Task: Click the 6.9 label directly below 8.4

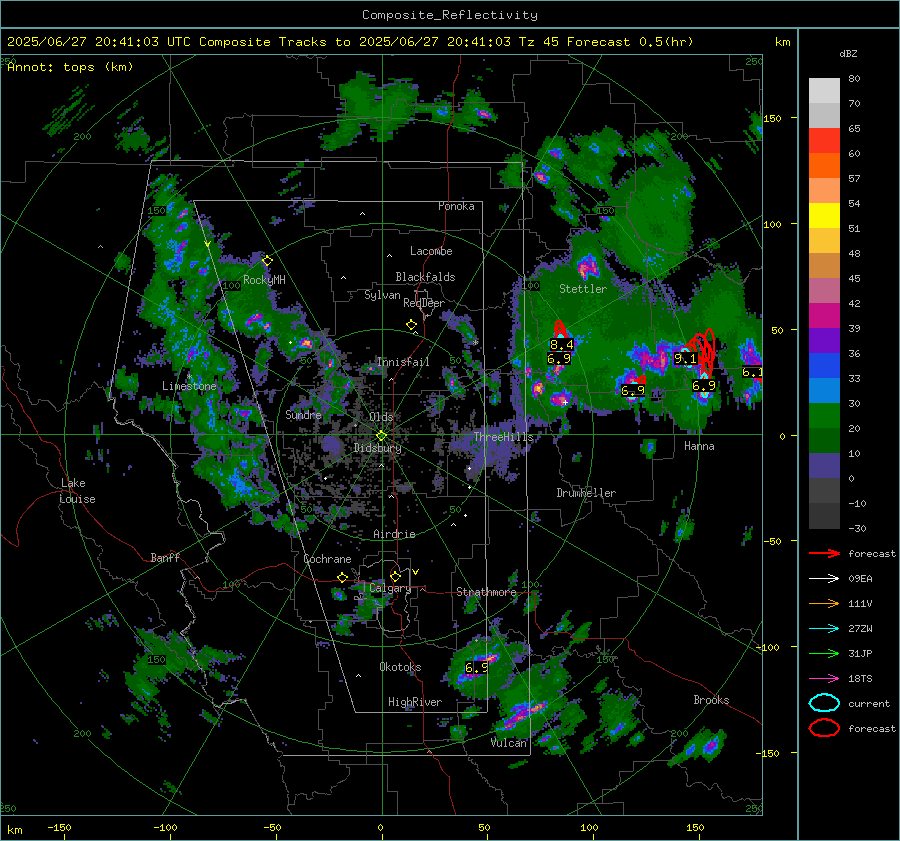Action: [558, 359]
